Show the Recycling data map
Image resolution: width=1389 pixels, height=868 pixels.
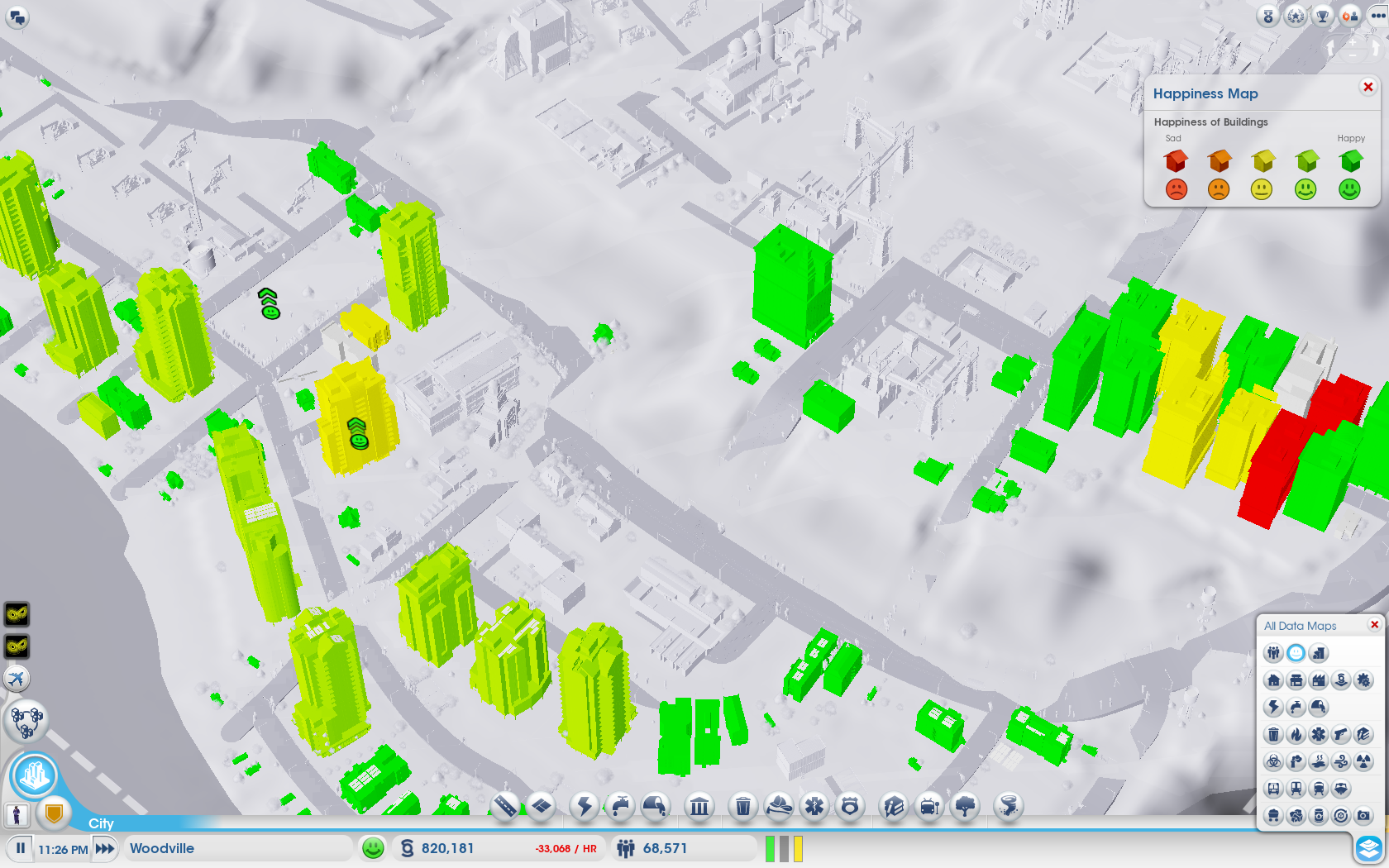(x=1340, y=816)
